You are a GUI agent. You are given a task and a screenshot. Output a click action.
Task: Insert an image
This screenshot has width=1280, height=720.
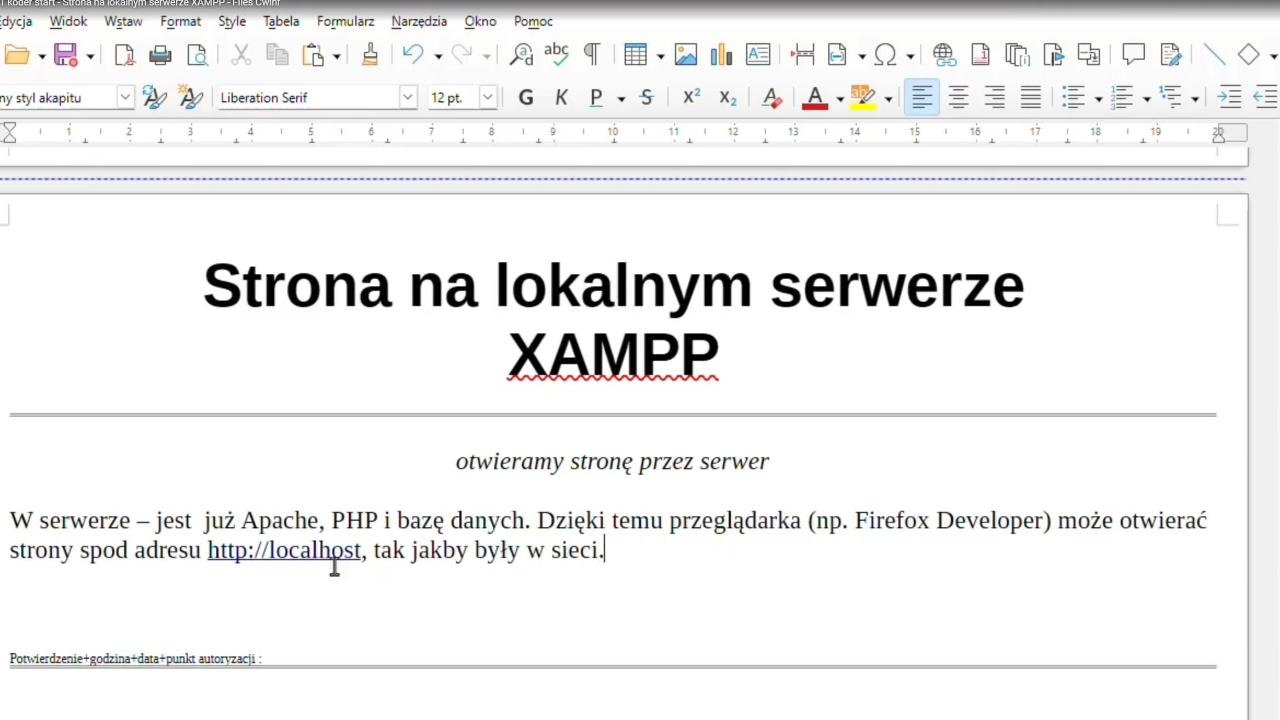[685, 55]
